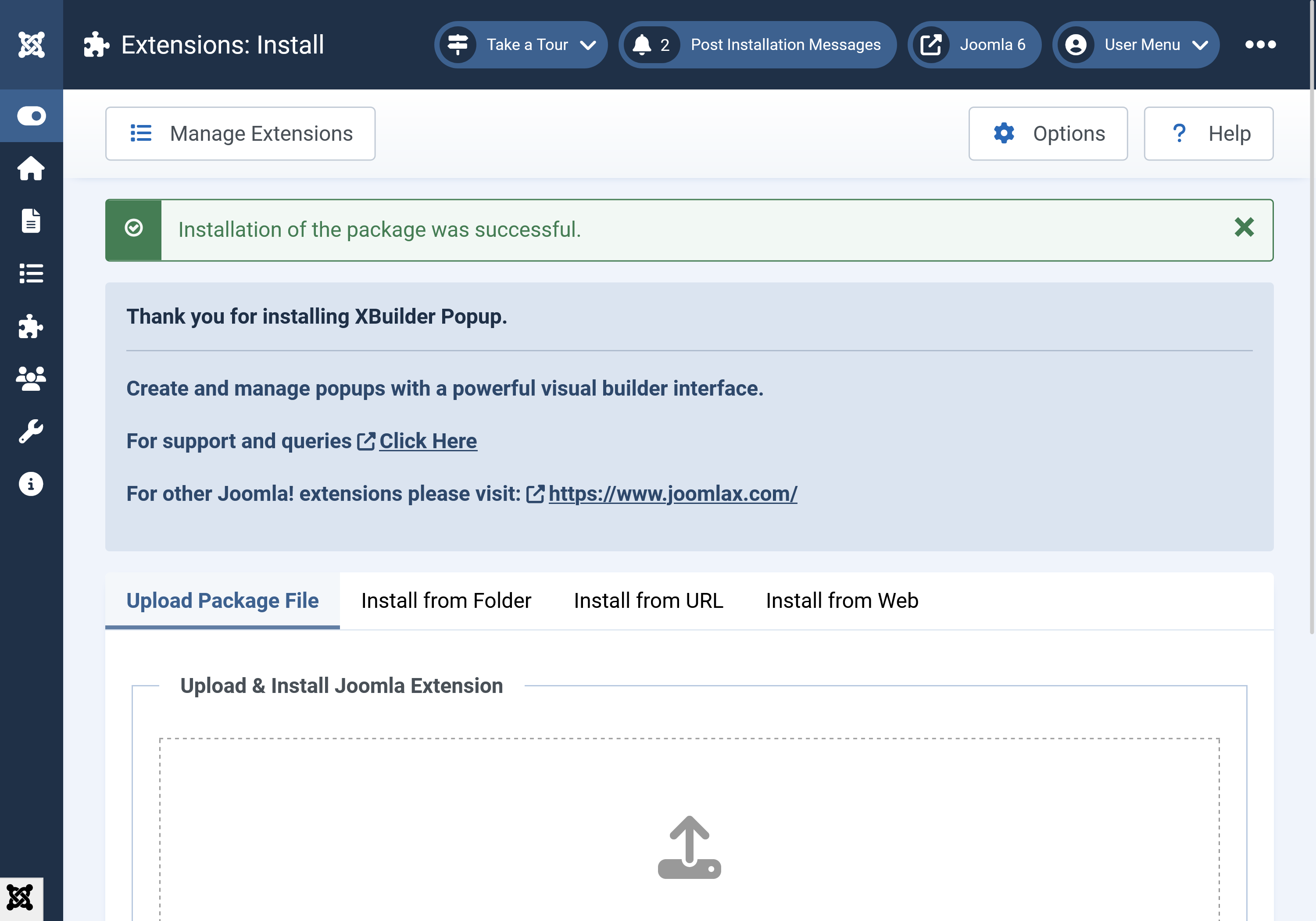Open Post Installation Messages notifications
The height and width of the screenshot is (921, 1316).
757,45
